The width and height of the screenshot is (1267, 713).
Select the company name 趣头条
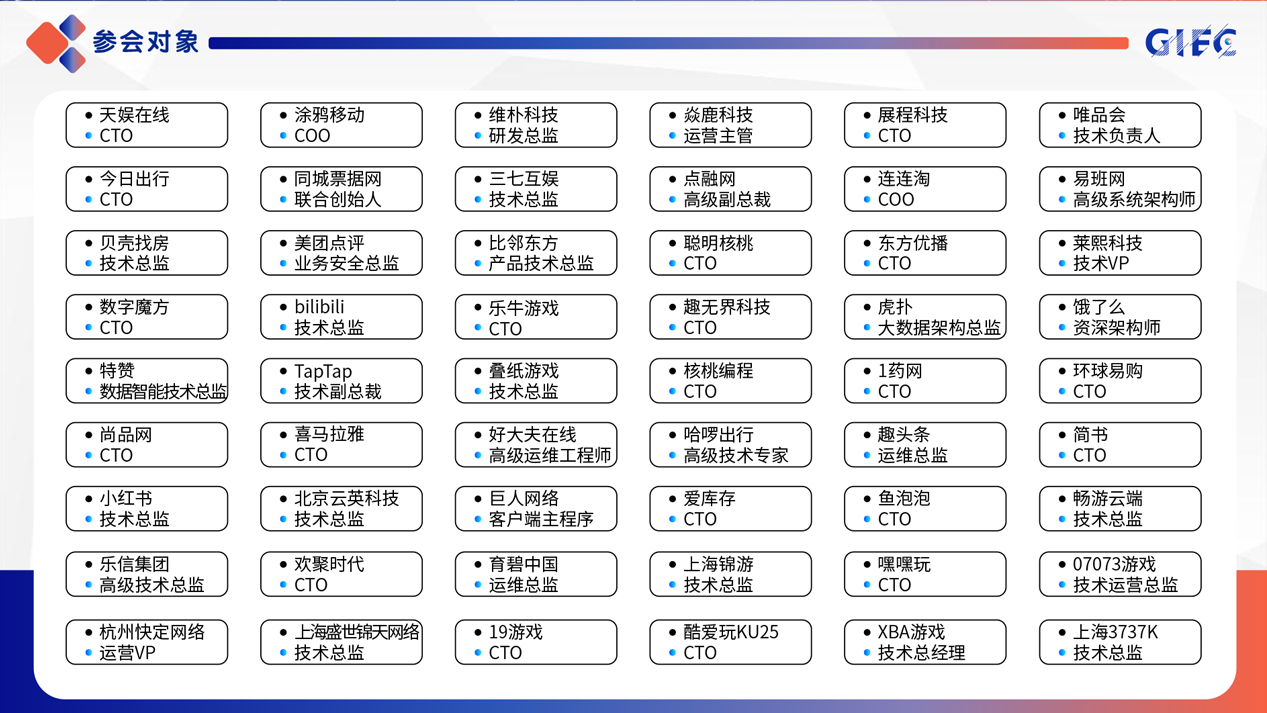tap(904, 435)
